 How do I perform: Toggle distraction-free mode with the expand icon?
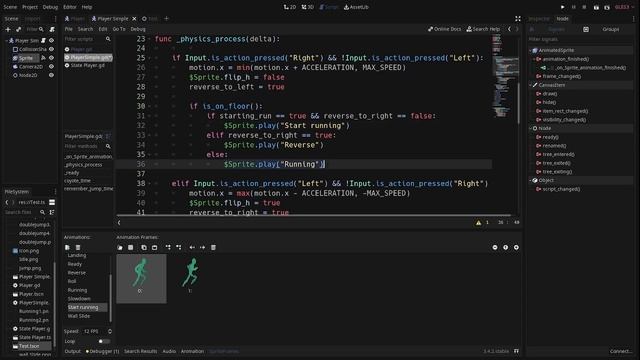[x=518, y=19]
